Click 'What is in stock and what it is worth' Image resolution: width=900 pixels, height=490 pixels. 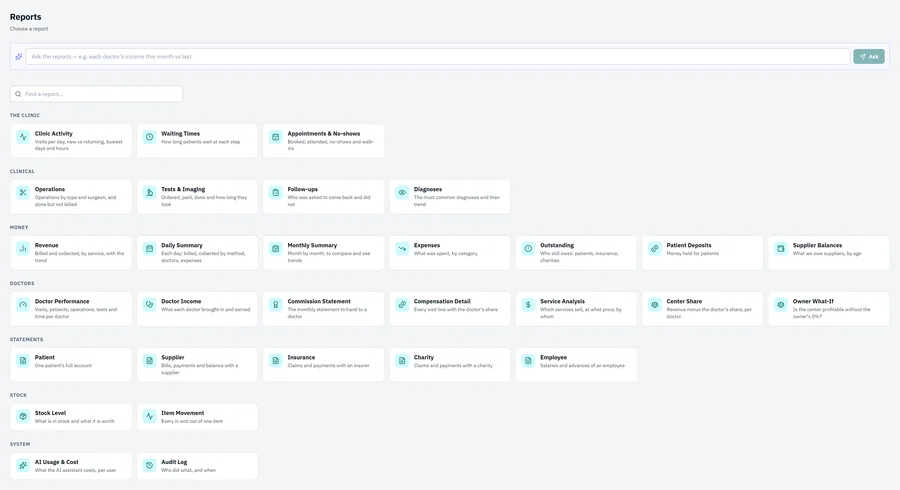tap(75, 421)
